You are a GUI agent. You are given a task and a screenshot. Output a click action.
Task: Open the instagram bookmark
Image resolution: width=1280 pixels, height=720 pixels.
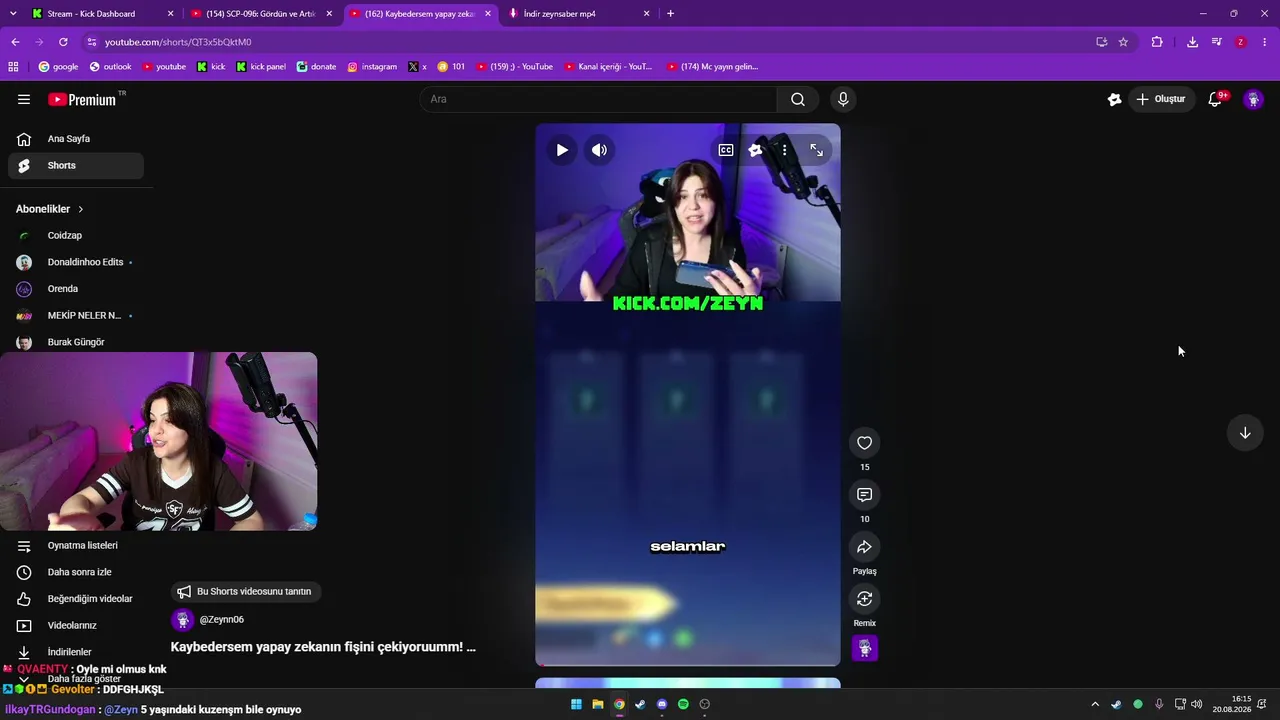tap(372, 67)
